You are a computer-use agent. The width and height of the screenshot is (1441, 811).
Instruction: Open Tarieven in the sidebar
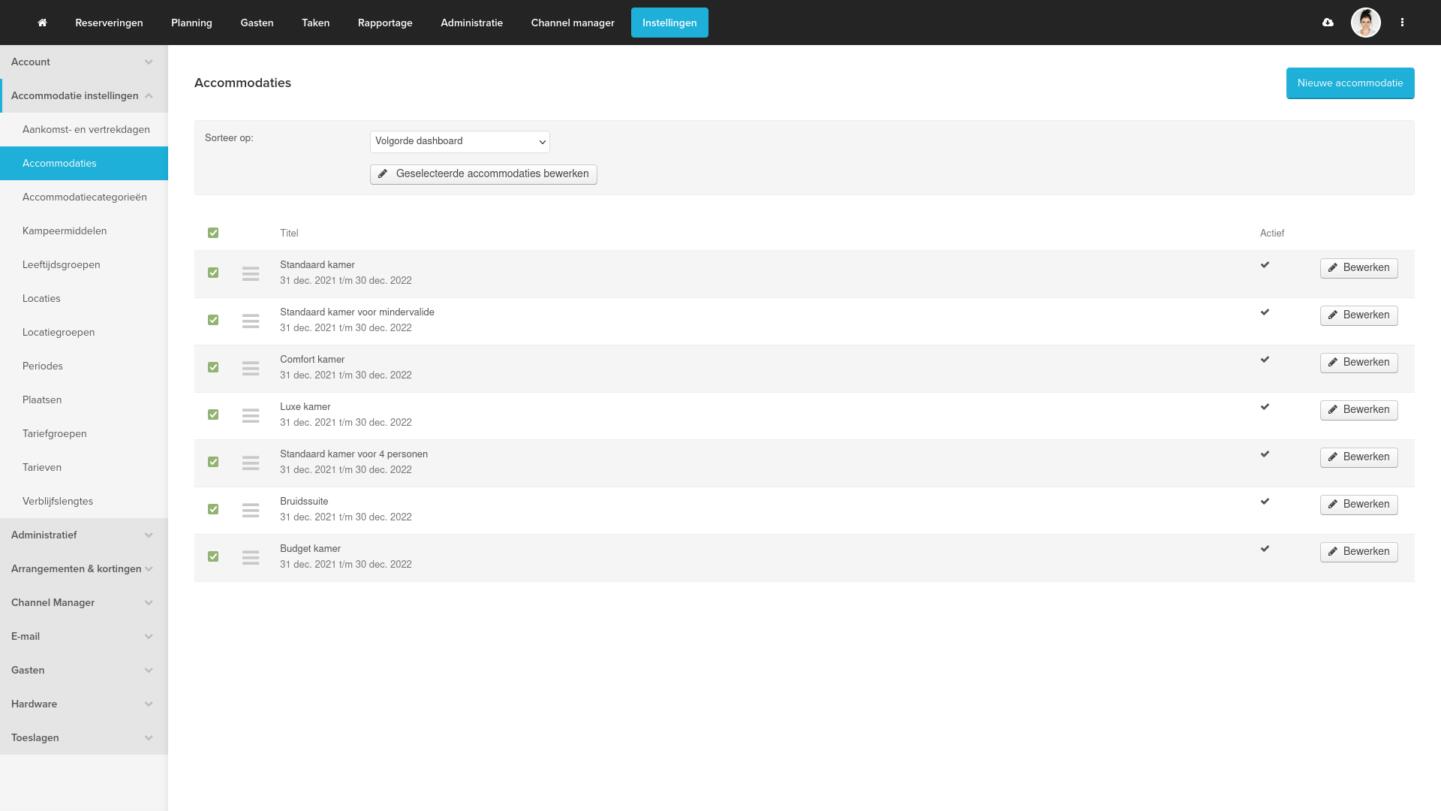point(42,468)
